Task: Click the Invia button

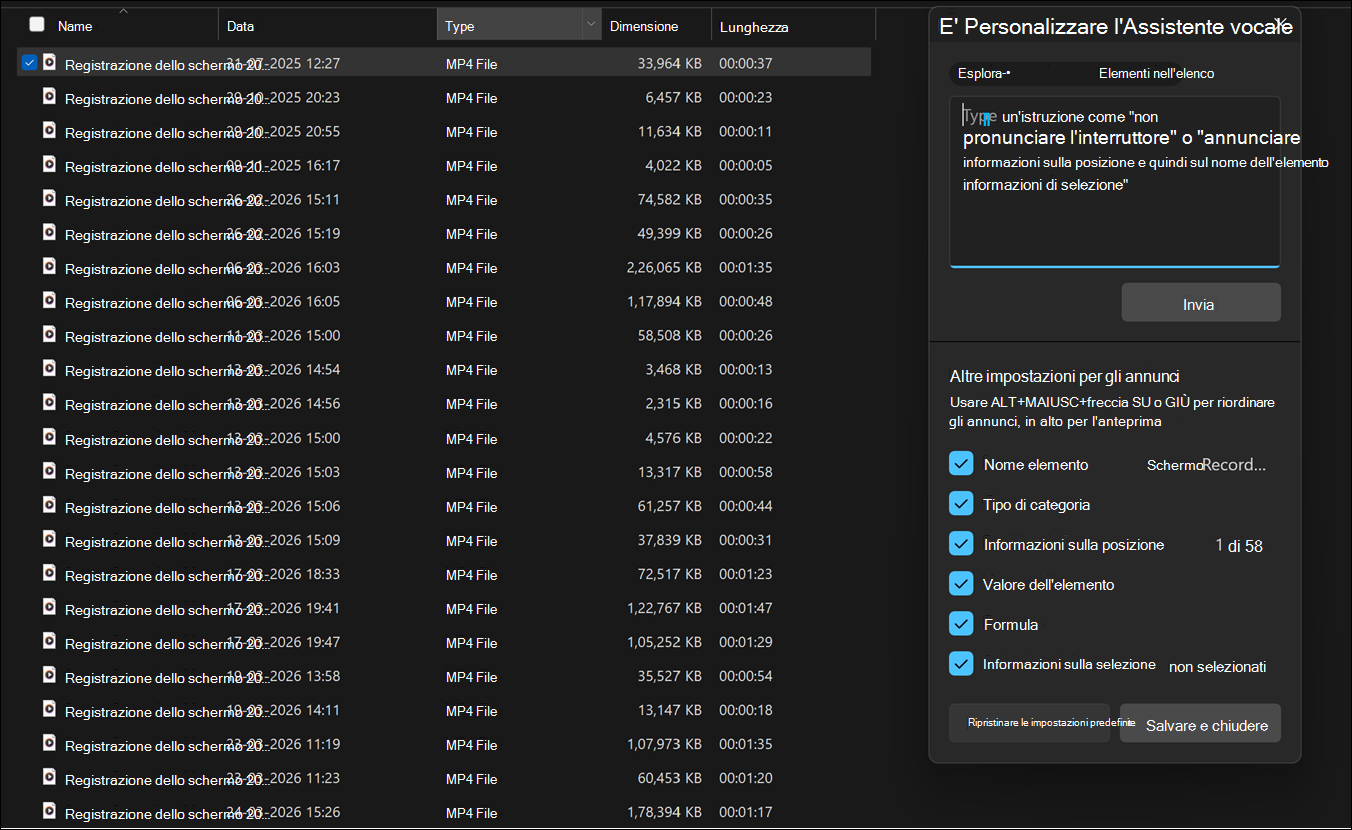Action: pyautogui.click(x=1200, y=303)
